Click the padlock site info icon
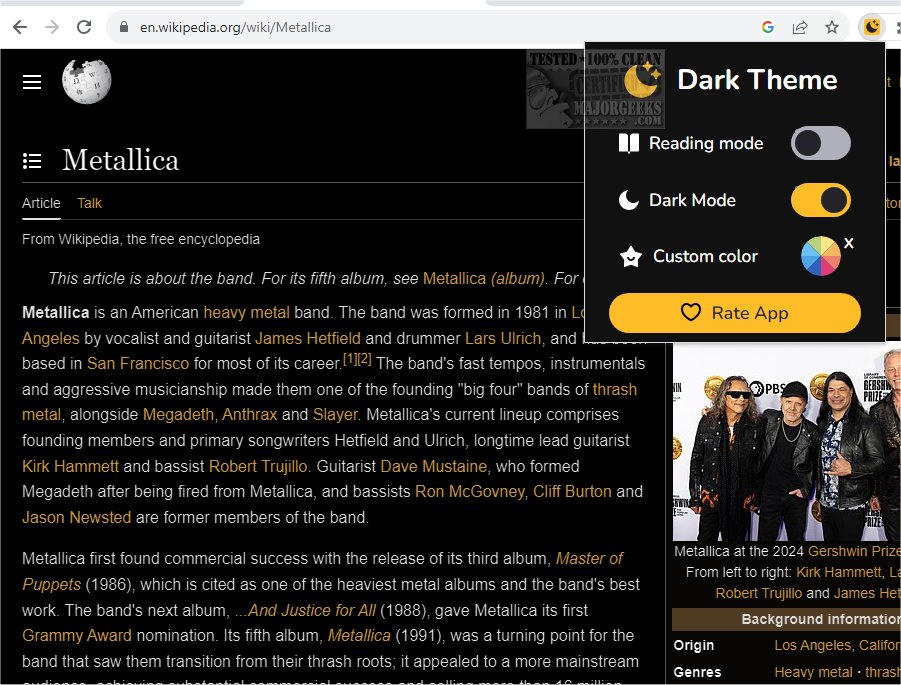 (x=124, y=27)
